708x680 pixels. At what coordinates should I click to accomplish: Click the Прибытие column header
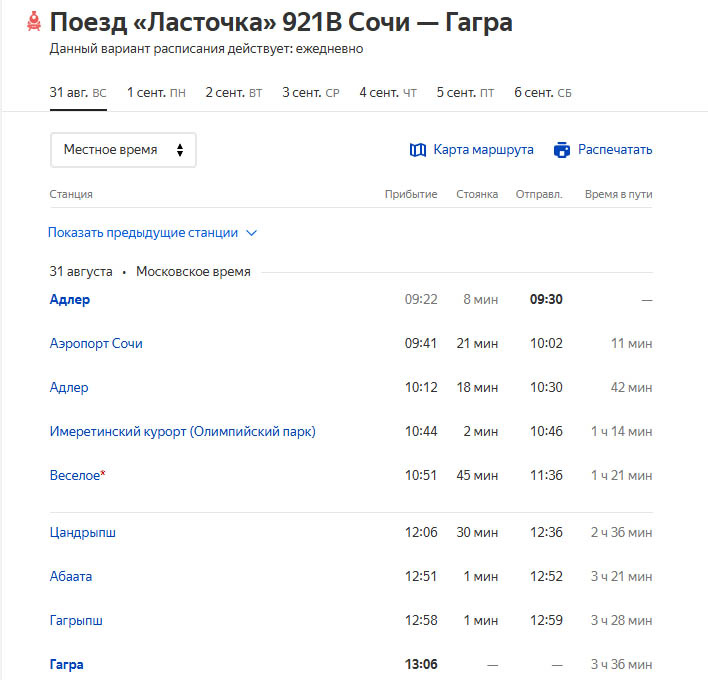411,194
